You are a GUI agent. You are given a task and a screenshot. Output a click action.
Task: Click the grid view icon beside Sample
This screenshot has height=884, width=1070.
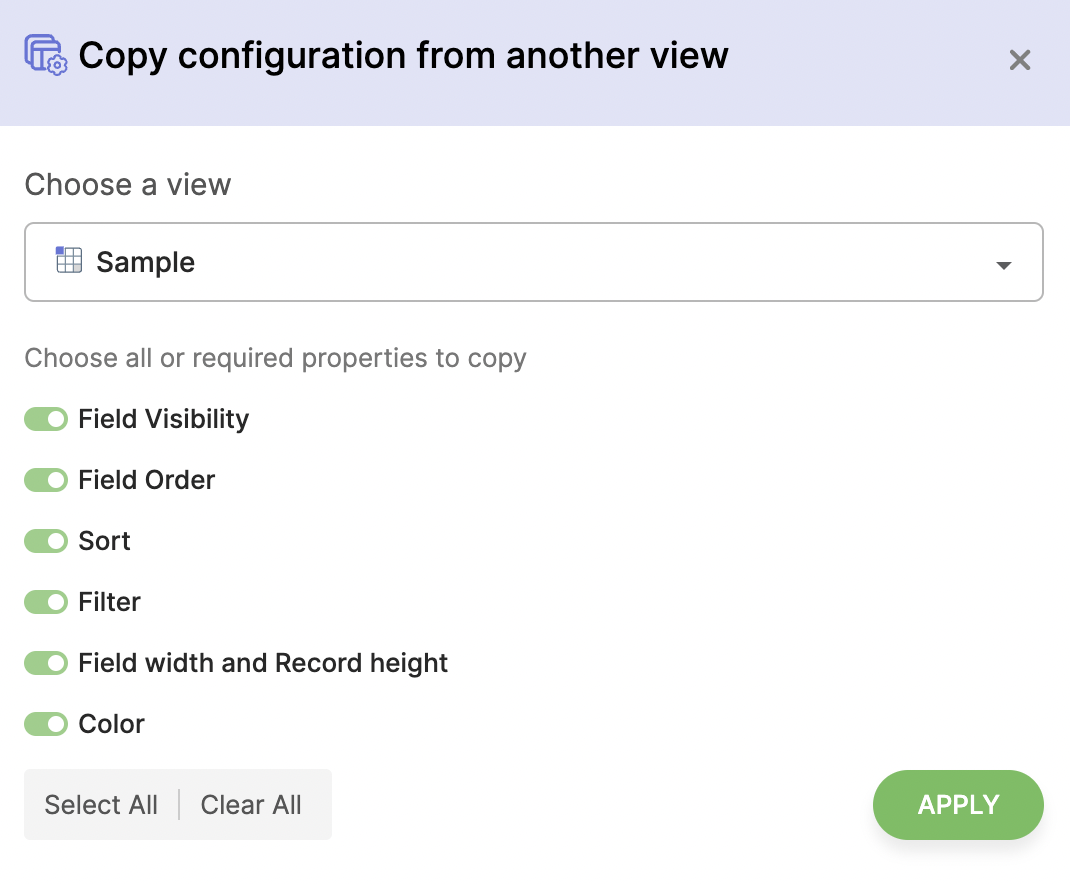(x=69, y=261)
